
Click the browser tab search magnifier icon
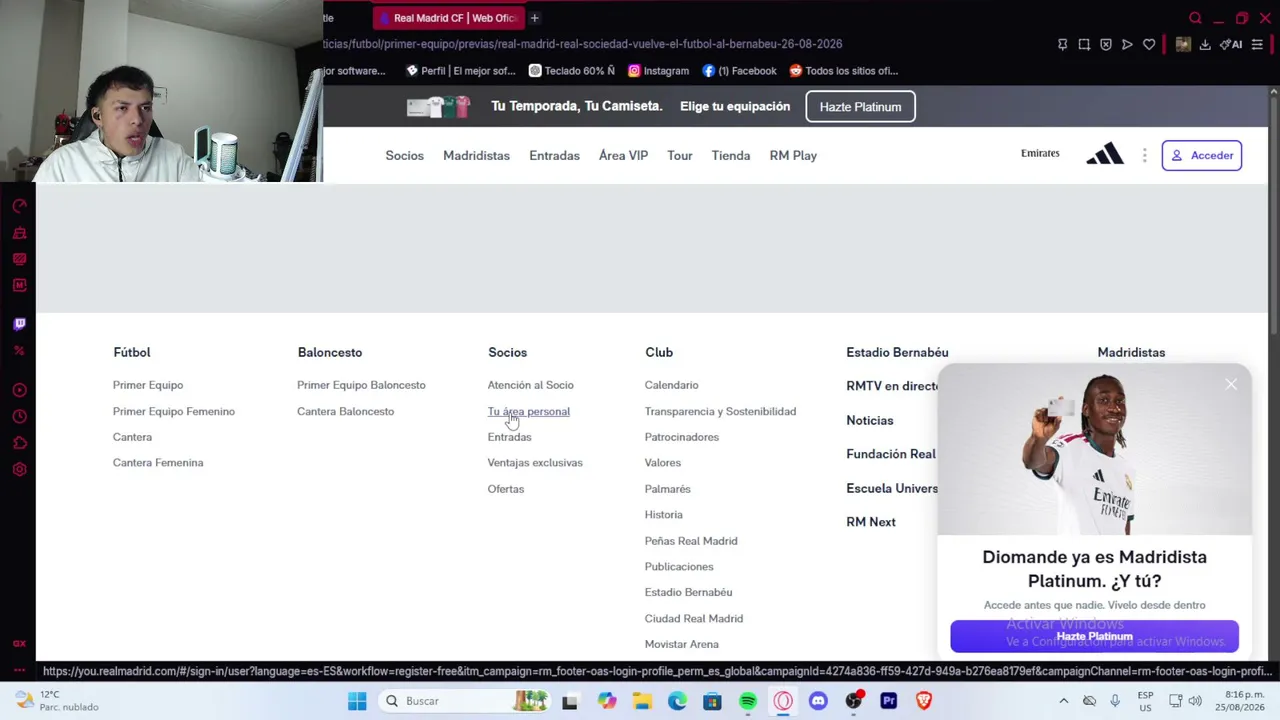tap(1195, 18)
